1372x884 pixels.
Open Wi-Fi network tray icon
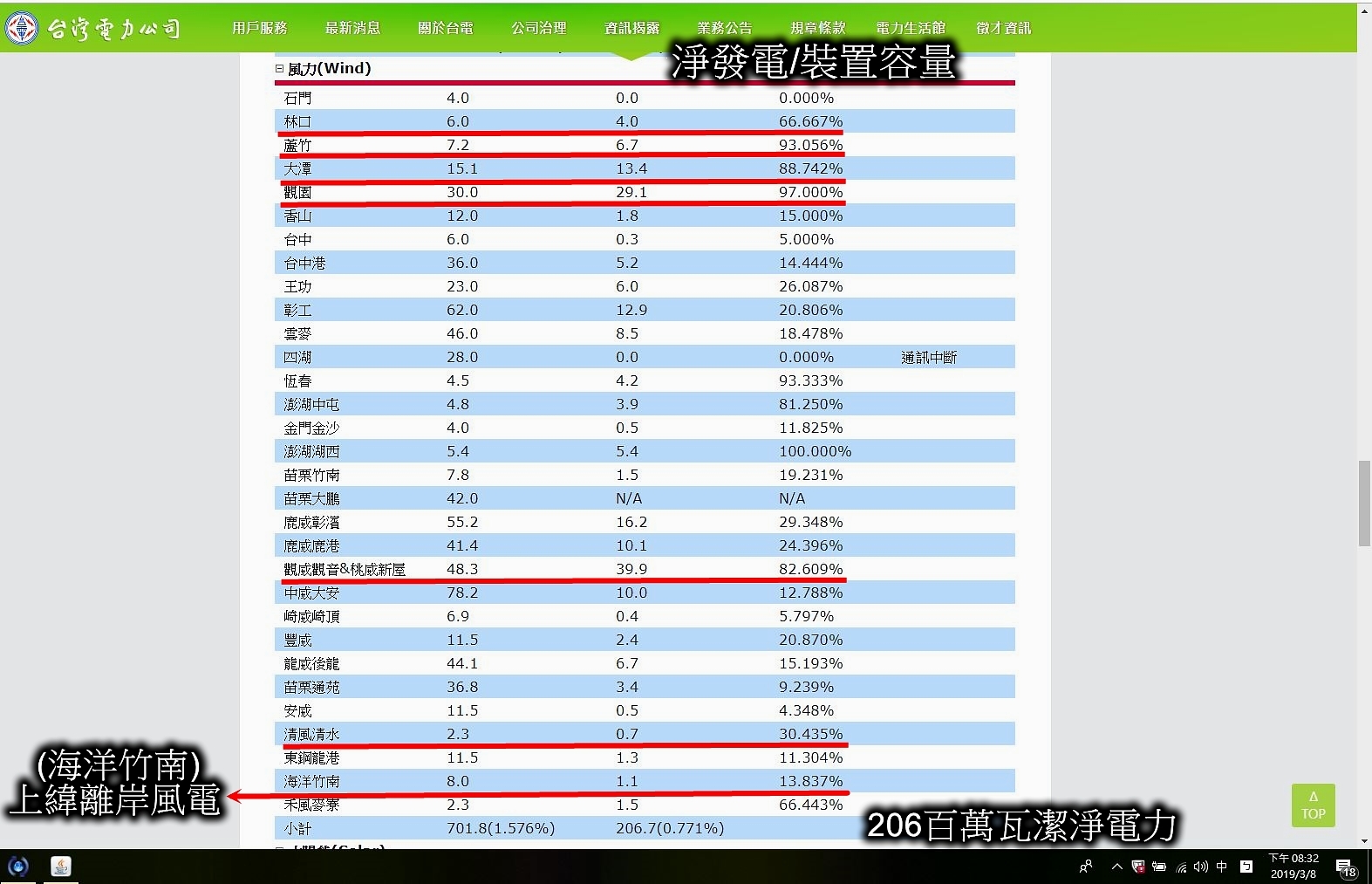point(1182,867)
